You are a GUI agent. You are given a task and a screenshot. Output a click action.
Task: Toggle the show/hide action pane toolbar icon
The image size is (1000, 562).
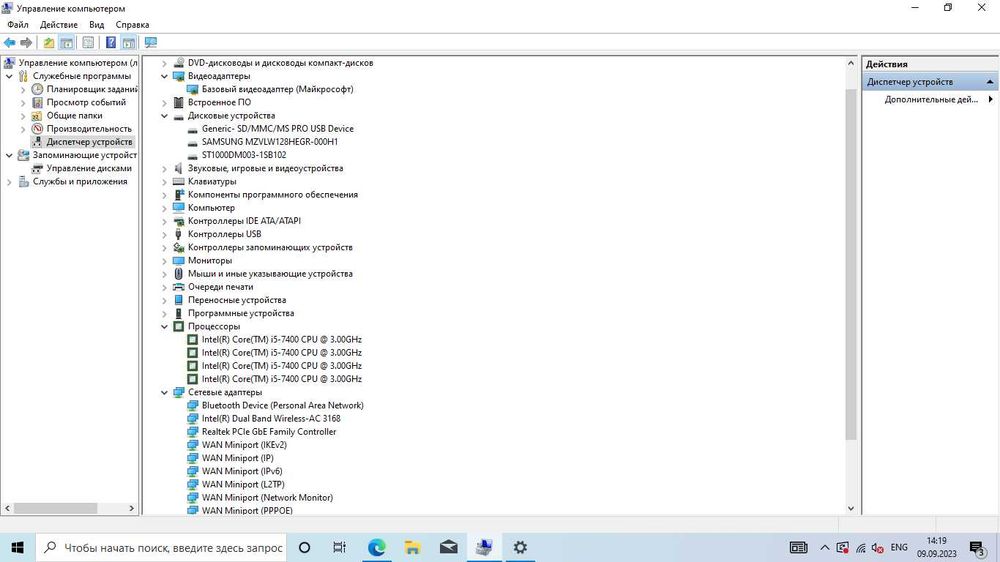click(x=129, y=43)
